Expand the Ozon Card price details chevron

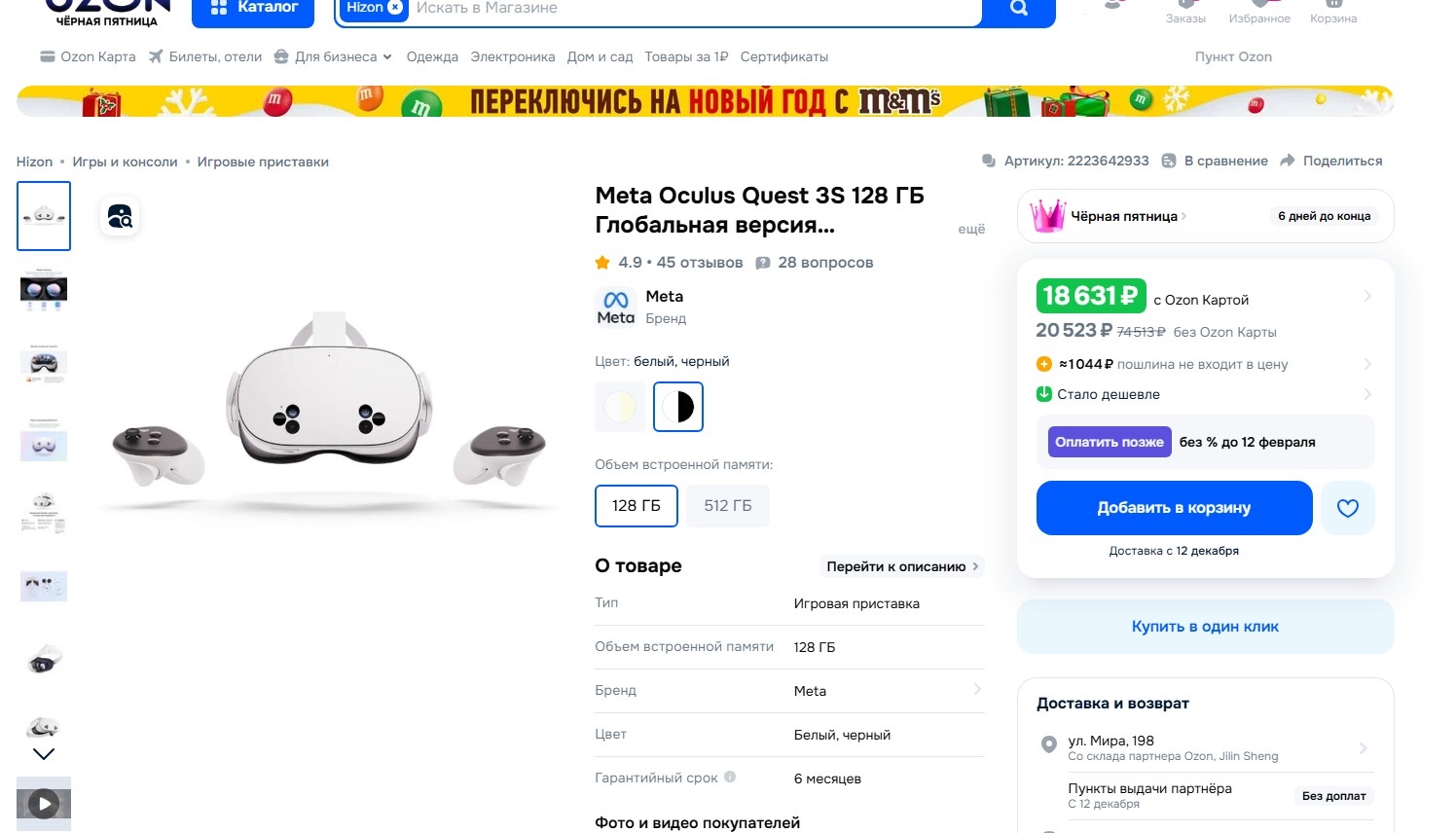click(1367, 296)
